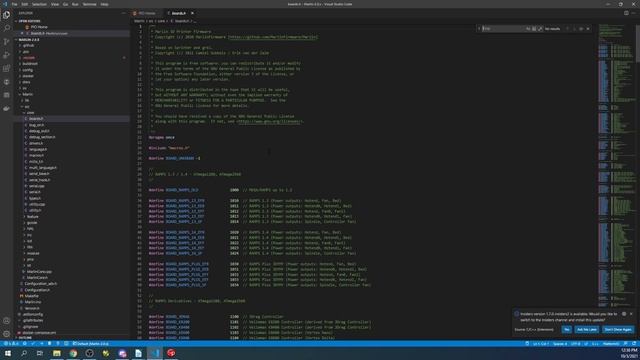Open Task View on the taskbar
Image resolution: width=640 pixels, height=360 pixels.
tap(40, 353)
